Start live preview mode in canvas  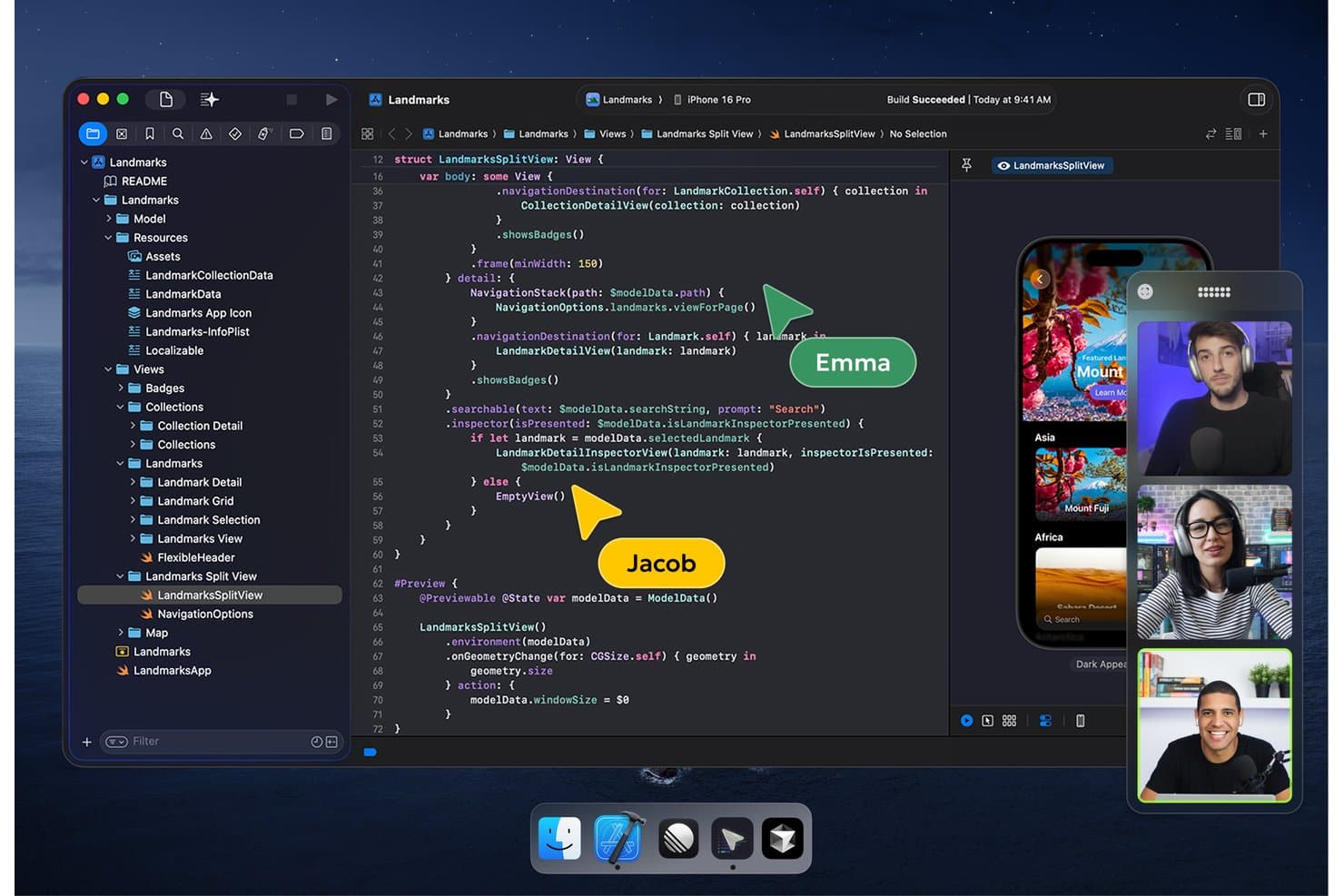point(966,721)
